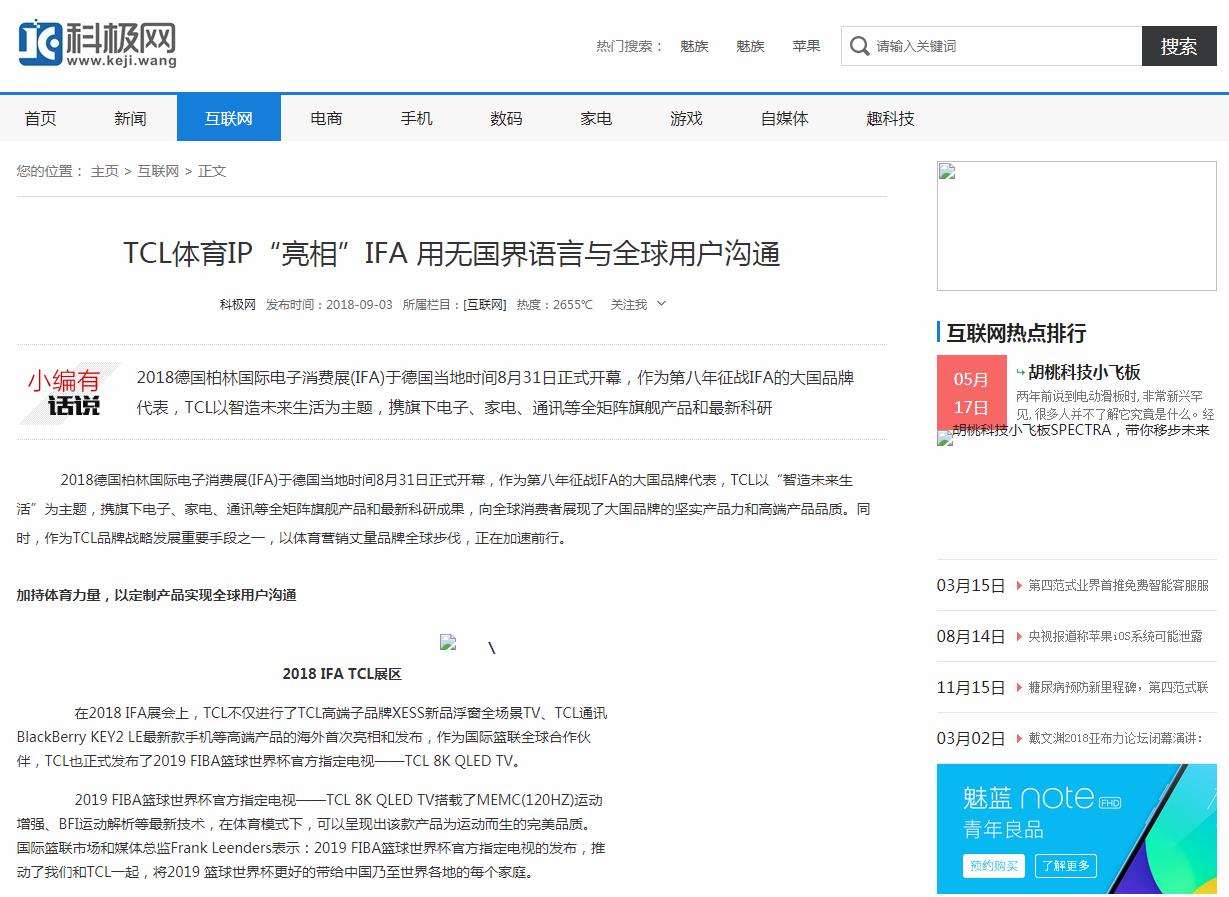Click the empty sidebar ad image box
The height and width of the screenshot is (897, 1229).
coord(1077,226)
